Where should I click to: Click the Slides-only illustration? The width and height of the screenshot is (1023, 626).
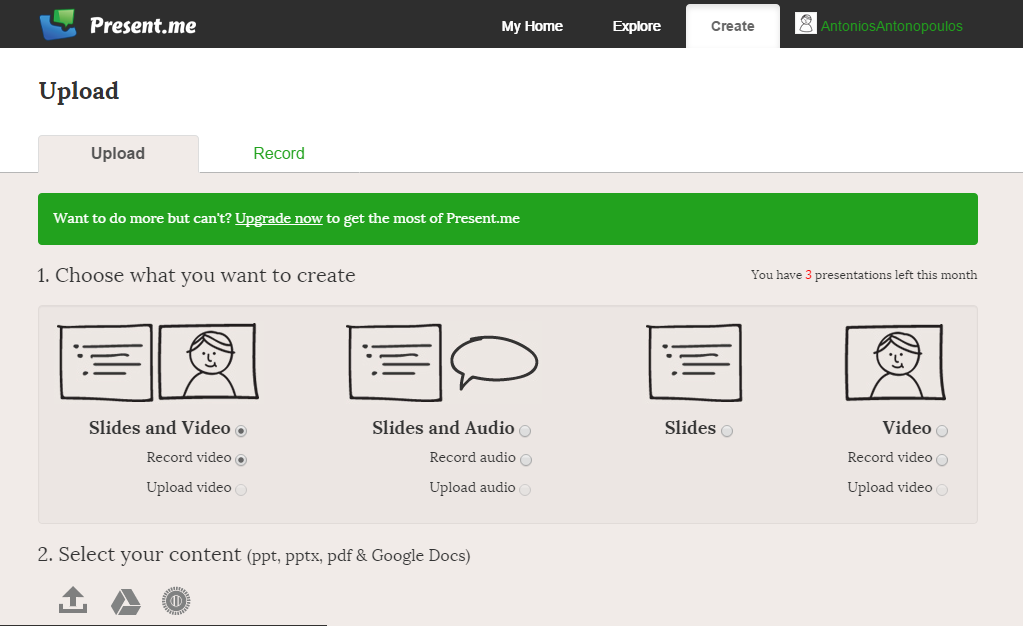(x=695, y=362)
